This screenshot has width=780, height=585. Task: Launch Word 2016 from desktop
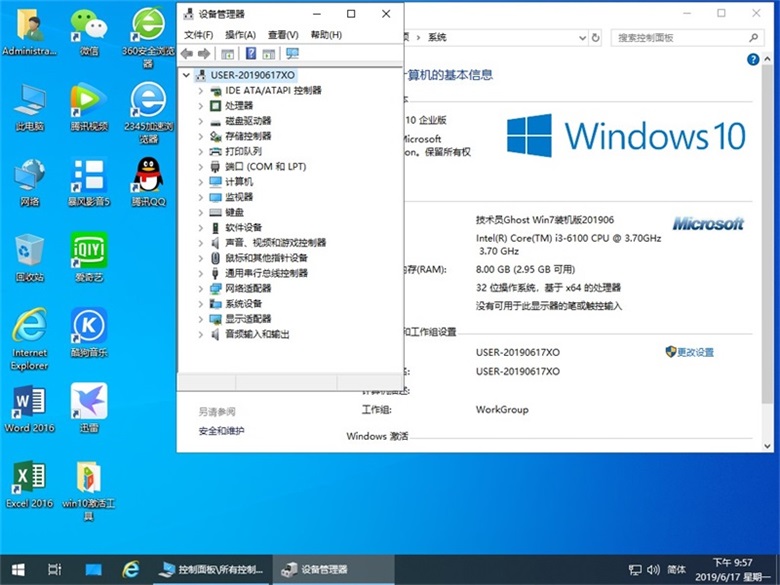[29, 405]
